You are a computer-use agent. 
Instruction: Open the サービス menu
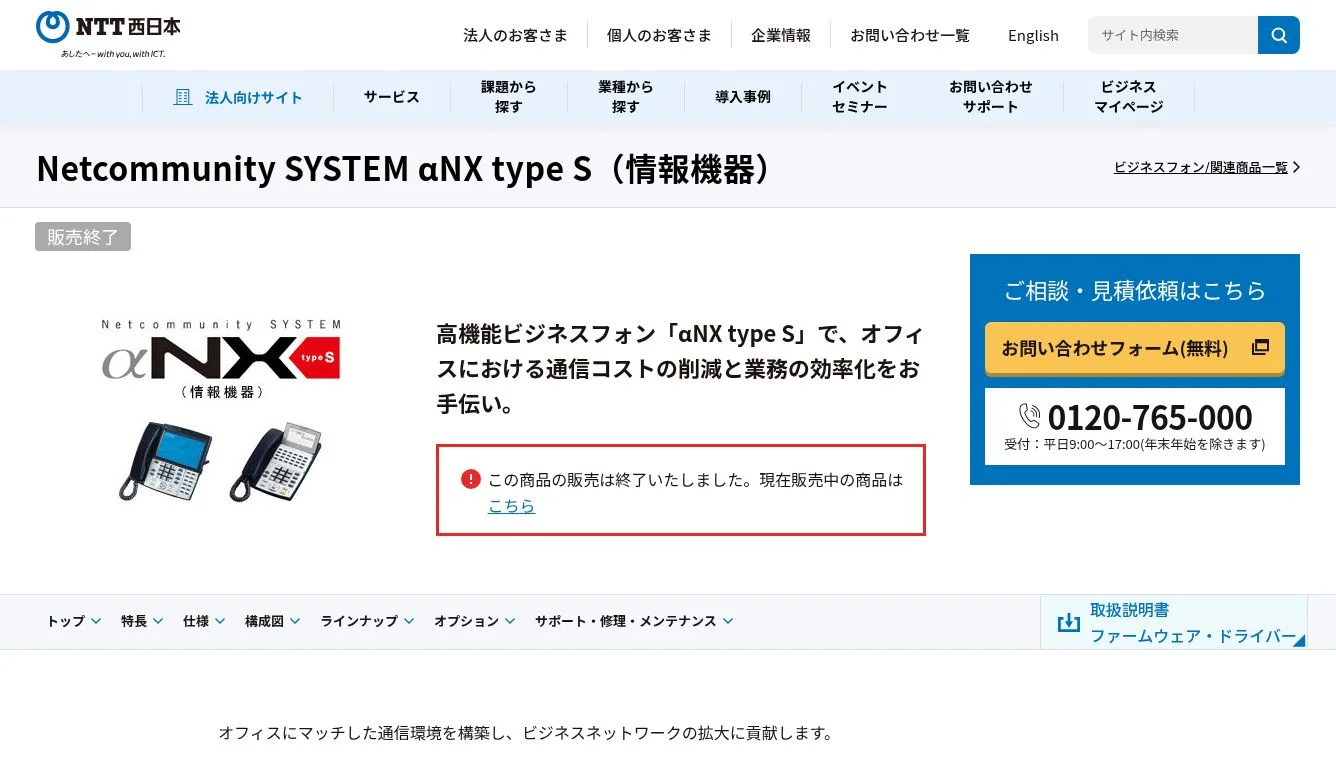click(x=391, y=97)
